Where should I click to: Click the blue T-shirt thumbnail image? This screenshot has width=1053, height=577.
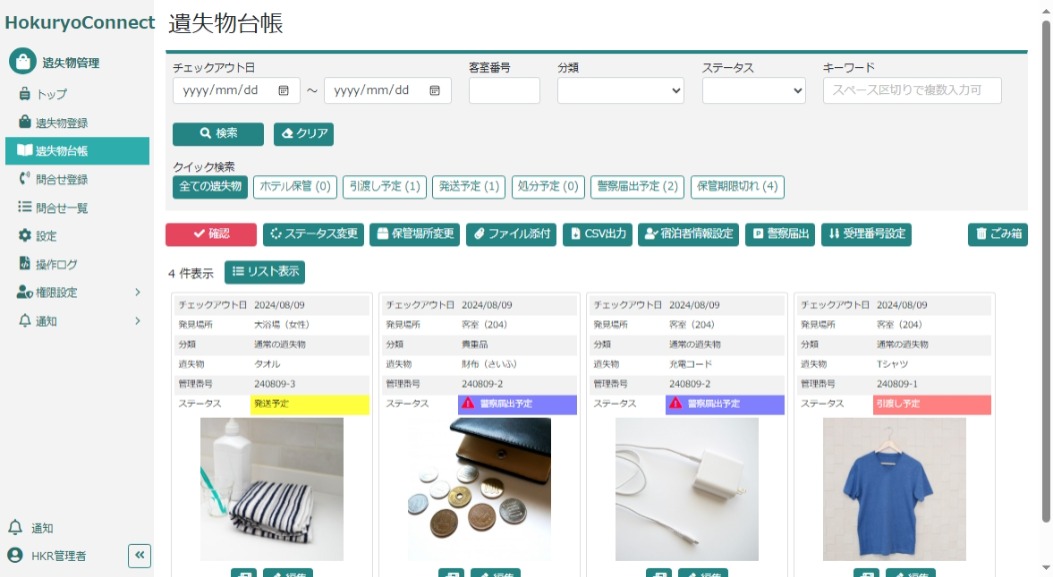894,489
